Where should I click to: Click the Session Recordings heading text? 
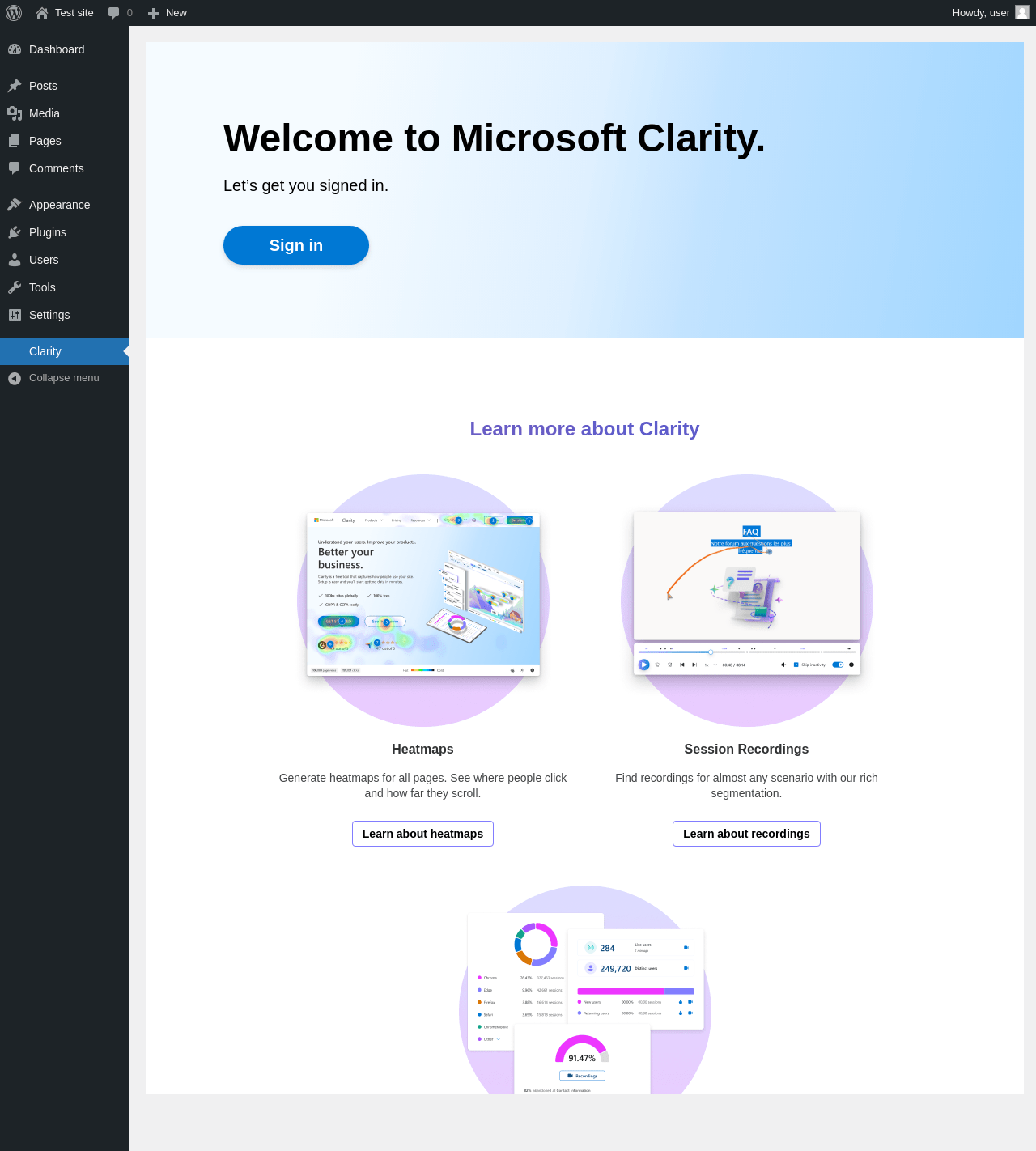(x=746, y=750)
